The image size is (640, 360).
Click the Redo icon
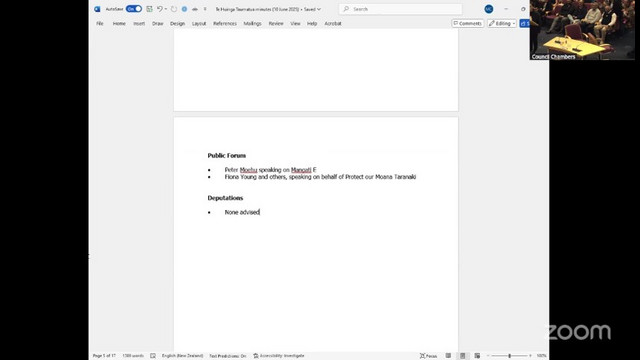click(x=174, y=9)
